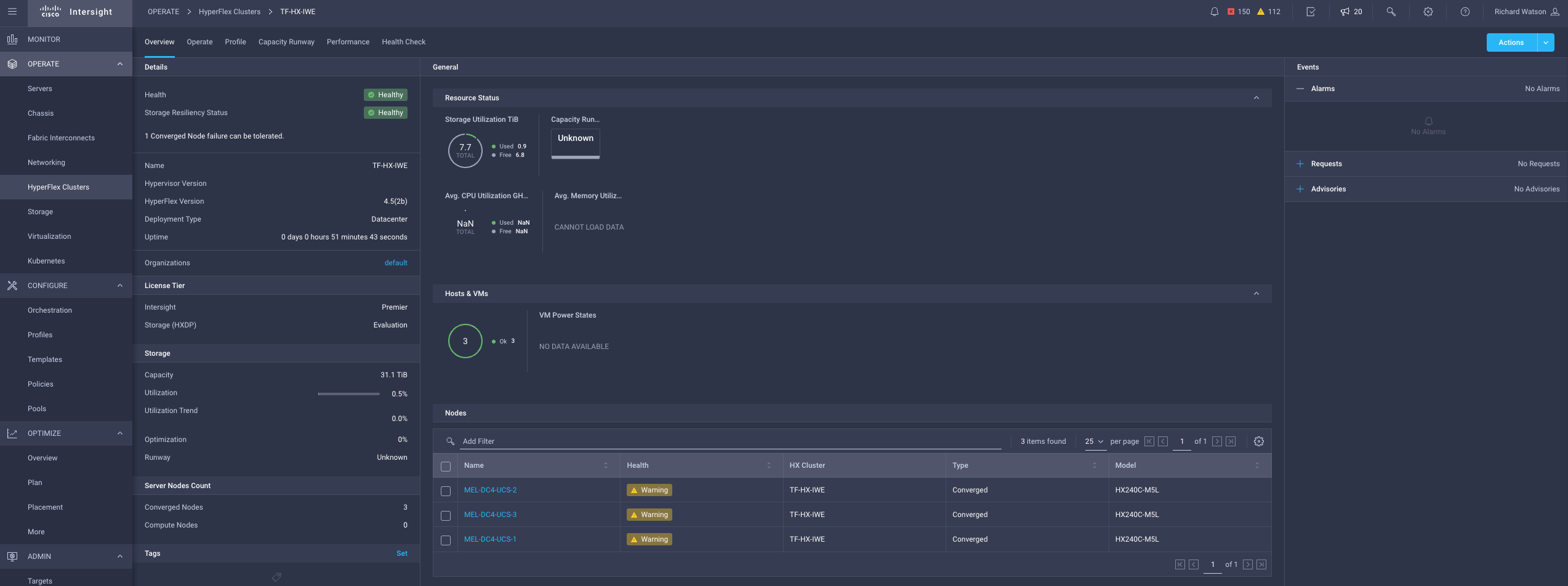Sort nodes by Name column
Viewport: 1568px width, 586px height.
tap(606, 465)
